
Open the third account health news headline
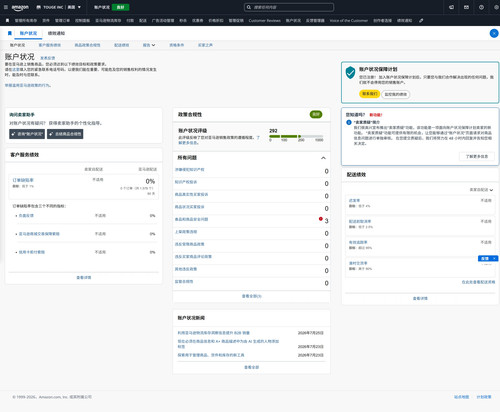click(211, 355)
